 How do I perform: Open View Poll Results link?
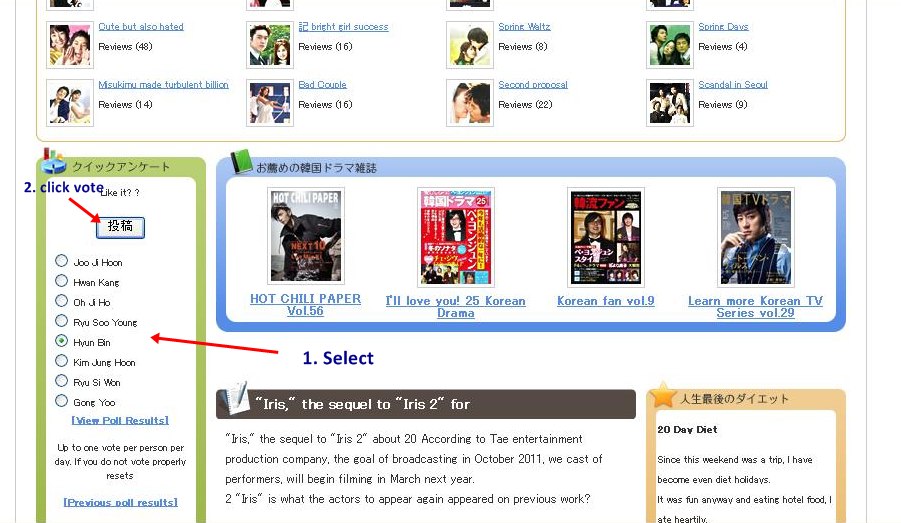(x=120, y=421)
